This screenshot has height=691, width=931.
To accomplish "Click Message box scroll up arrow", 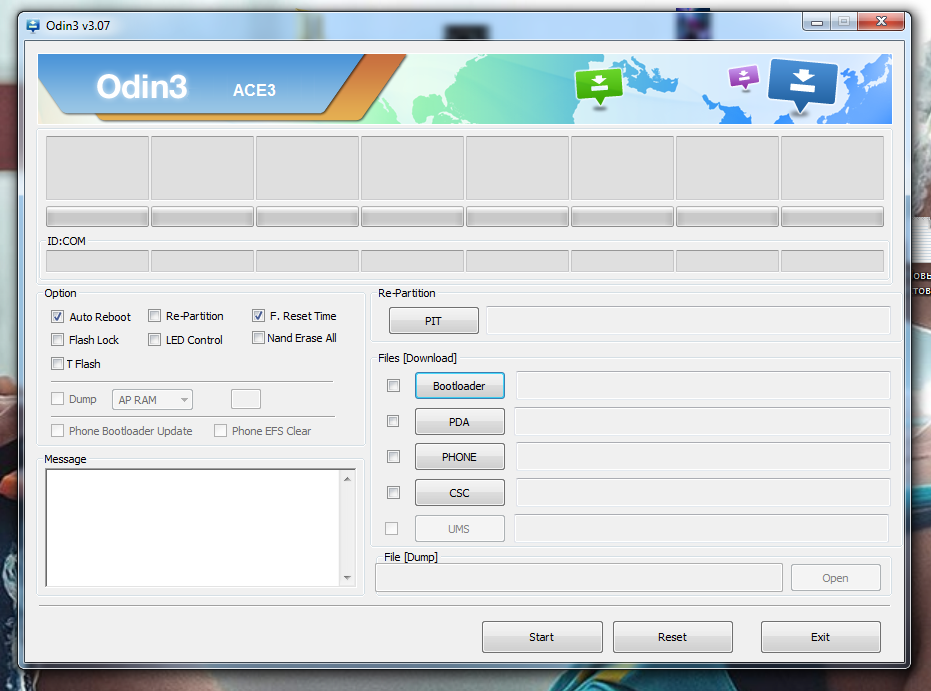I will point(347,478).
